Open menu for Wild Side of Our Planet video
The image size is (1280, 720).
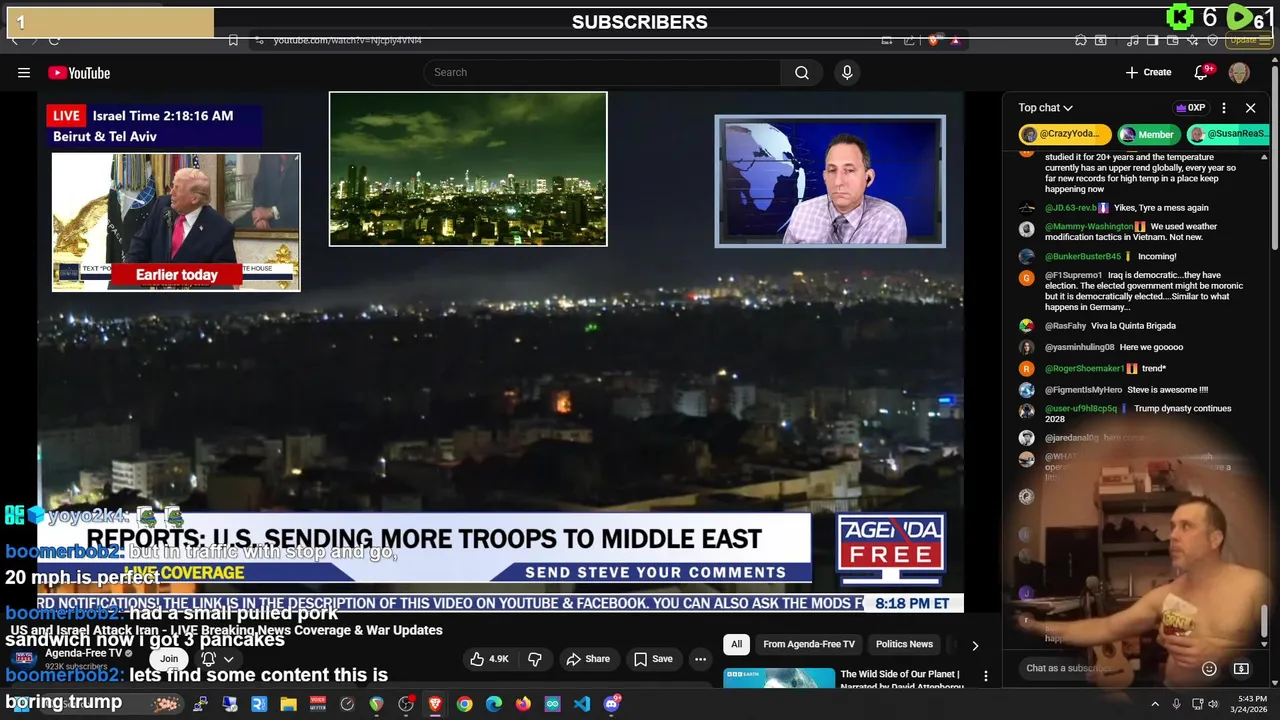pyautogui.click(x=986, y=676)
